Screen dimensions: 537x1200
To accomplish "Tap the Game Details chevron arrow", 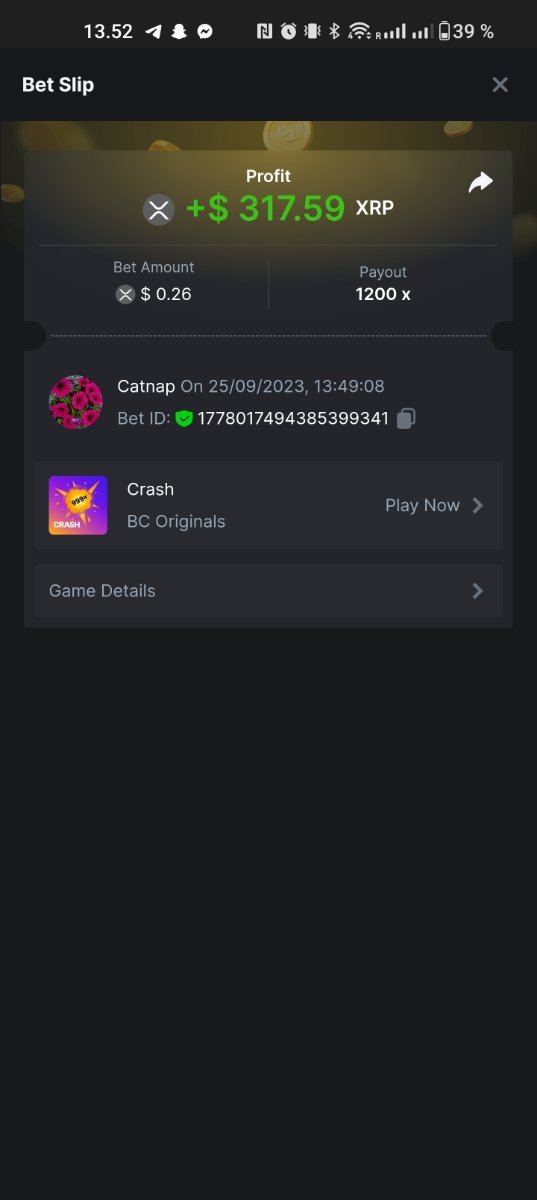I will point(478,591).
